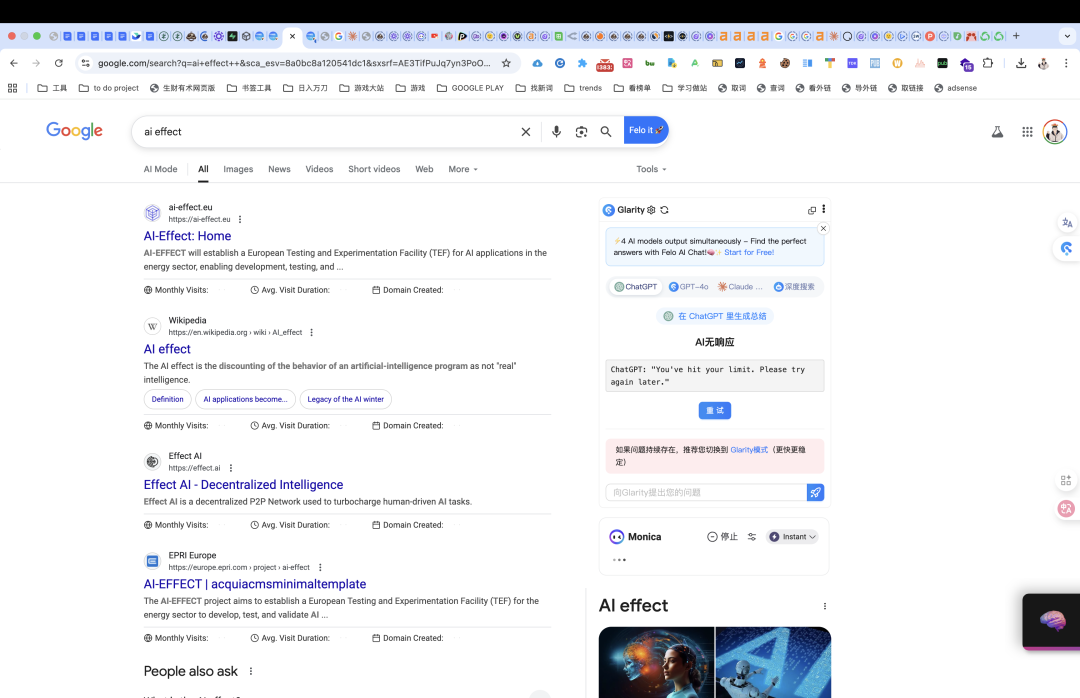The image size is (1080, 698).
Task: Click AI applications become chip
Action: pos(246,399)
